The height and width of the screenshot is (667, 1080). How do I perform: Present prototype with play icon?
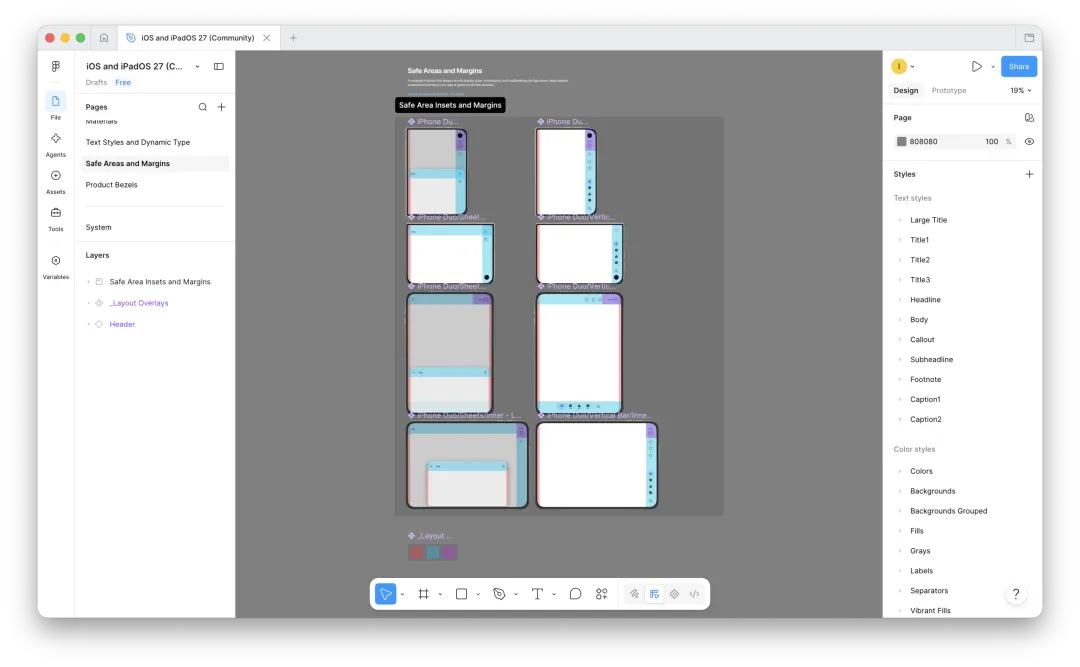click(977, 67)
